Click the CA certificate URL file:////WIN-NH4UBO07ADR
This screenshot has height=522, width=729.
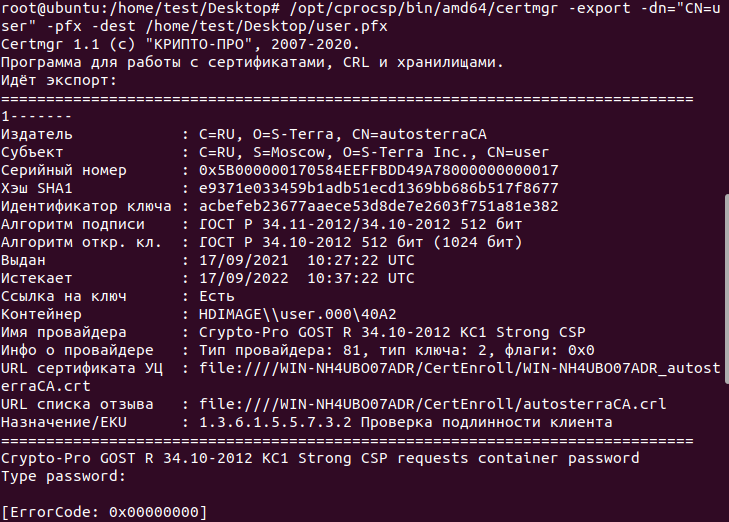pyautogui.click(x=460, y=377)
